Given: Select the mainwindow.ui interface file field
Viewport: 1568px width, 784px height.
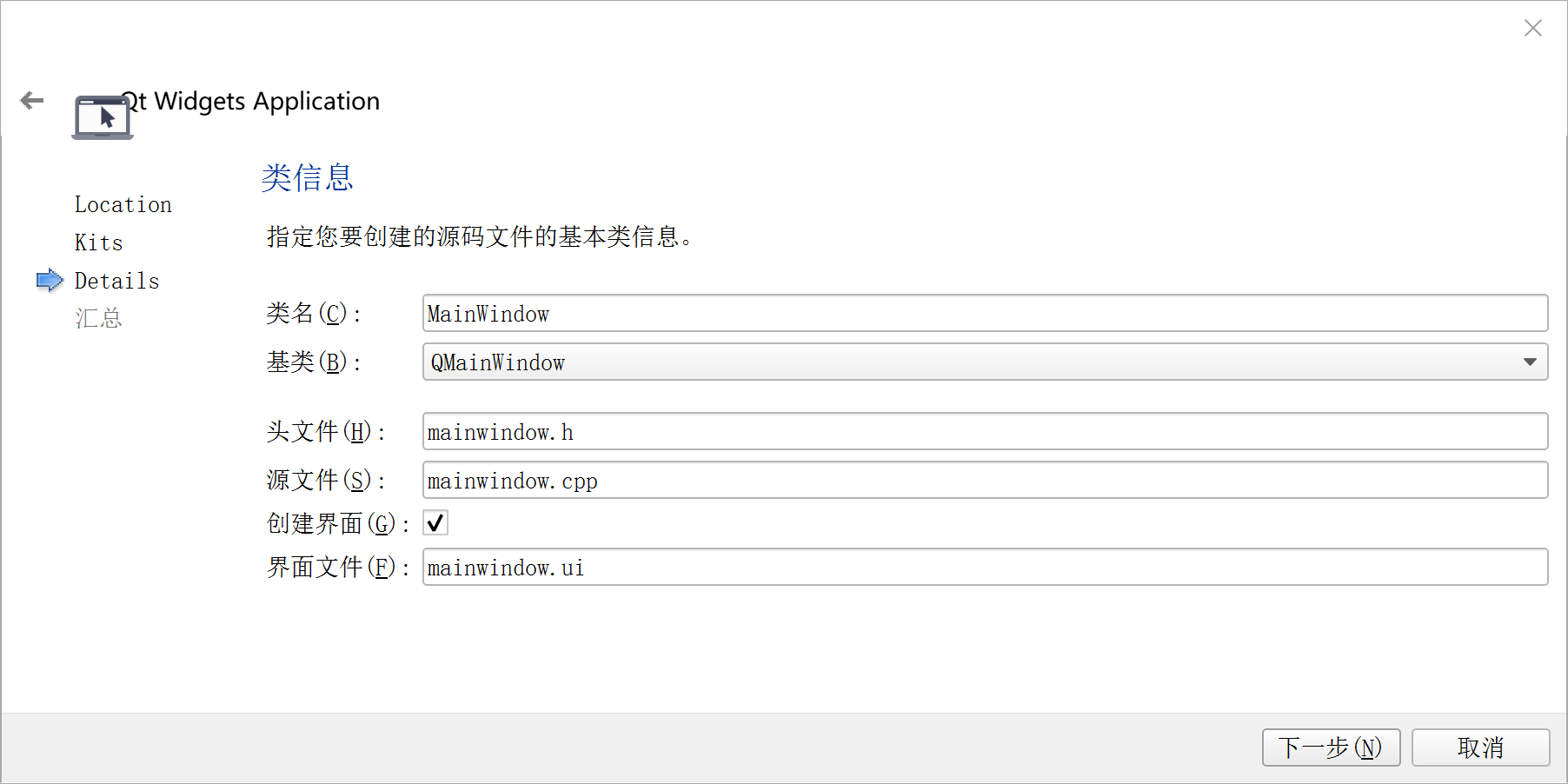Looking at the screenshot, I should 982,567.
